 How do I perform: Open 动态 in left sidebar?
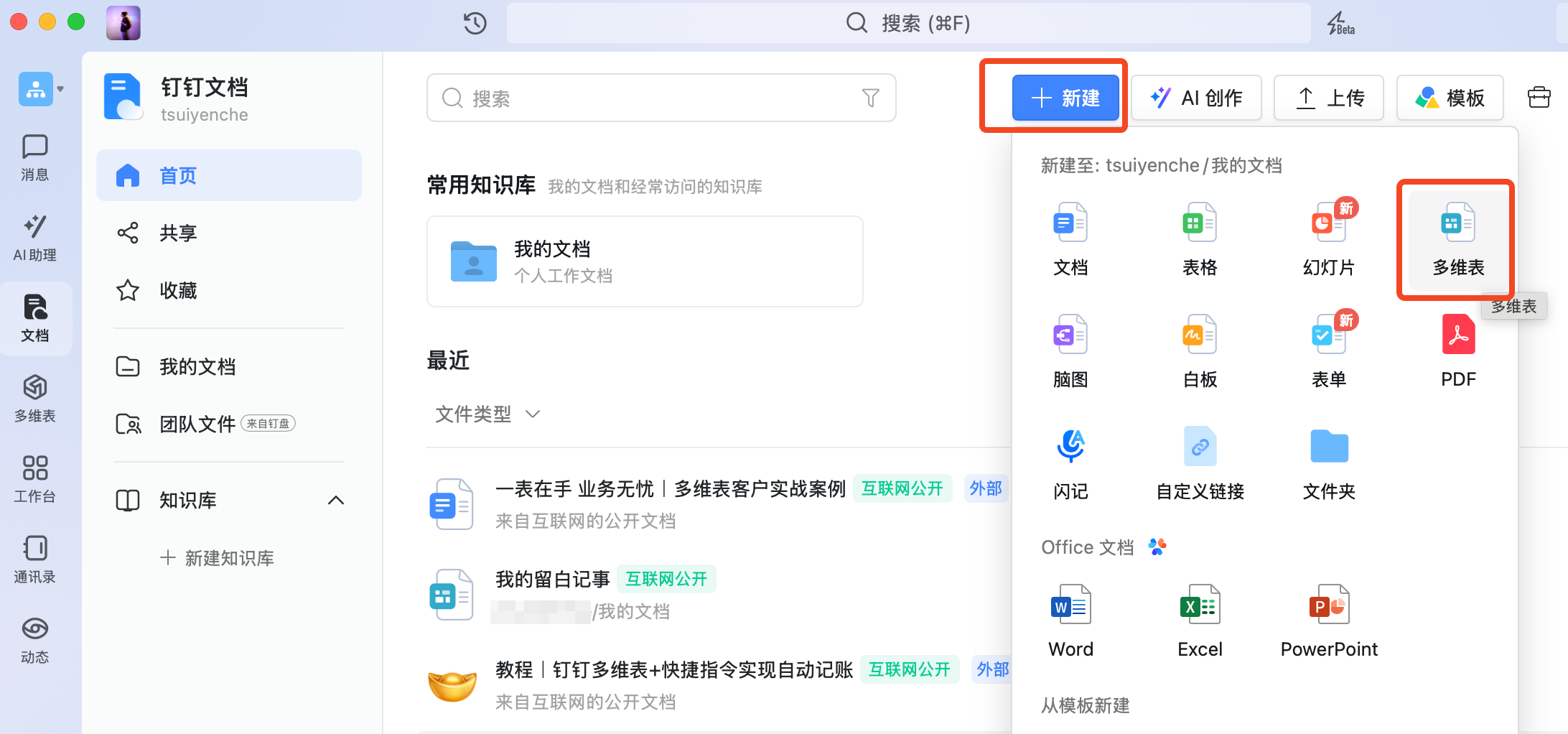point(34,641)
